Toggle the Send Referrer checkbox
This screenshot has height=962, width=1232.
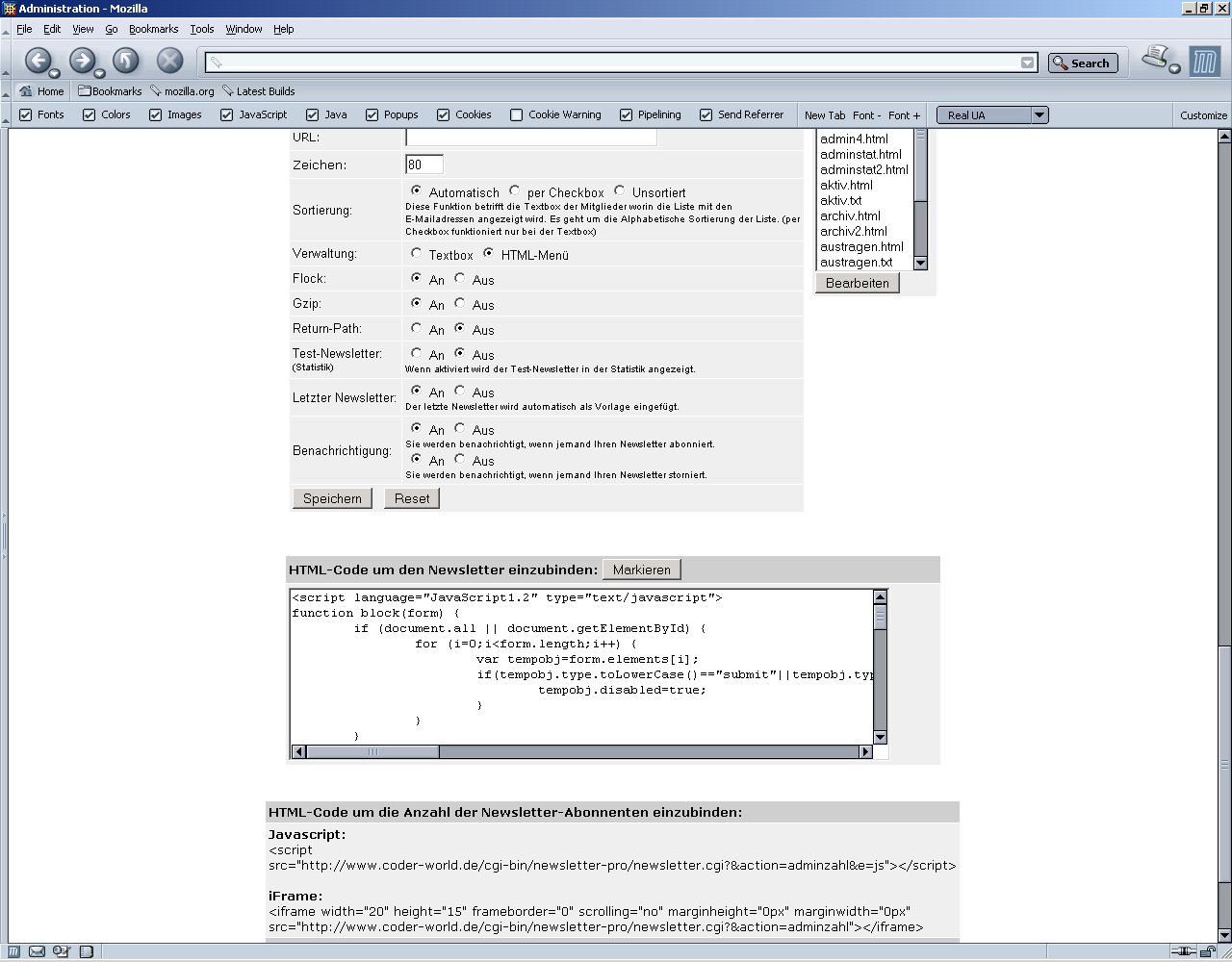(x=706, y=114)
